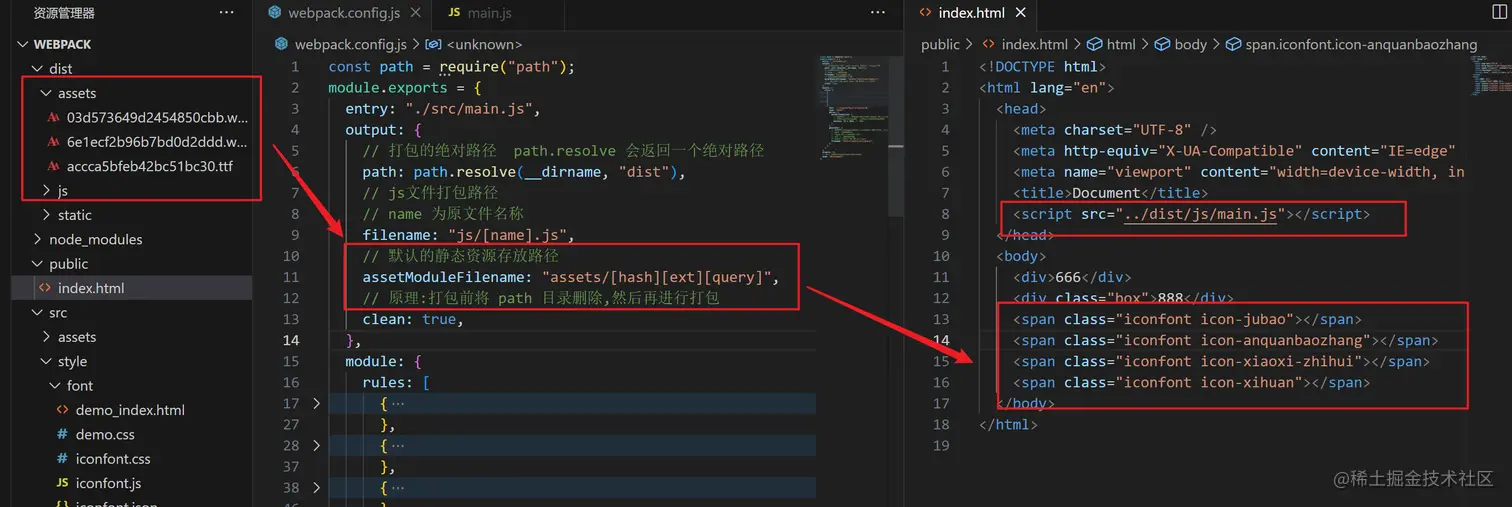Click the index.html minimap
Image resolution: width=1512 pixels, height=507 pixels.
(x=1489, y=75)
